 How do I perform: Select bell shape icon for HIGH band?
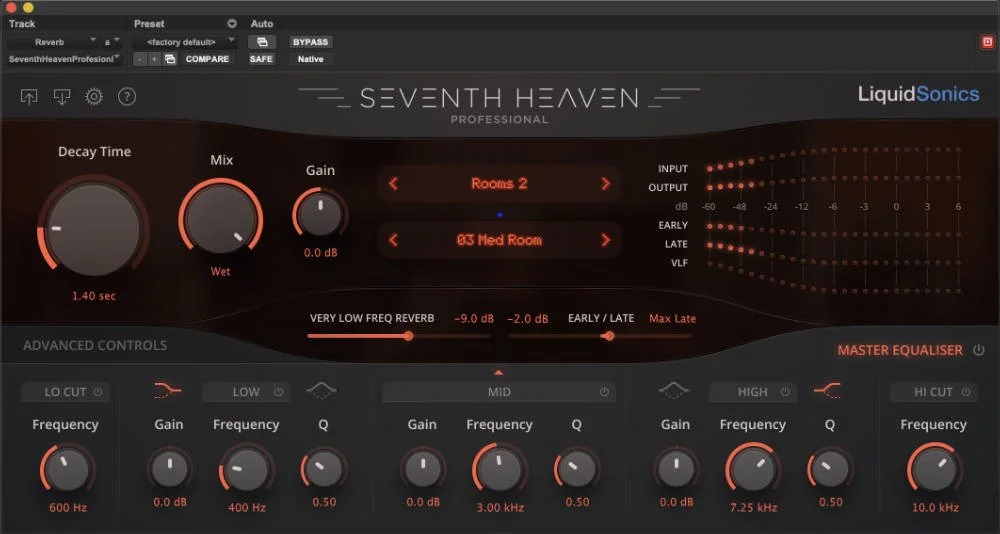[x=674, y=391]
